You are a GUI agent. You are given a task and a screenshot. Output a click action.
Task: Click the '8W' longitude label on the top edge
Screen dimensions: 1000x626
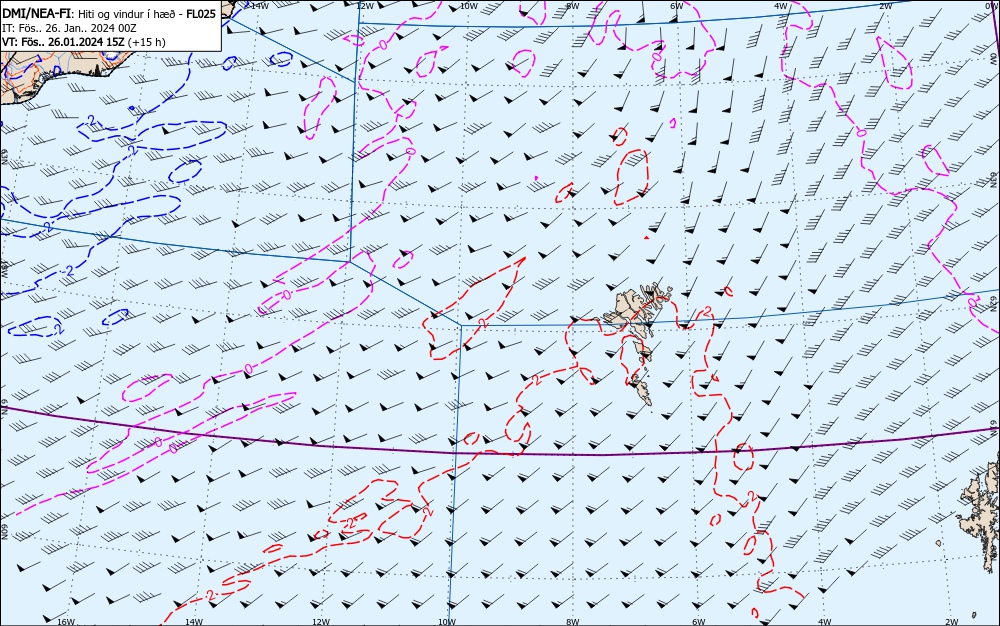[x=573, y=6]
